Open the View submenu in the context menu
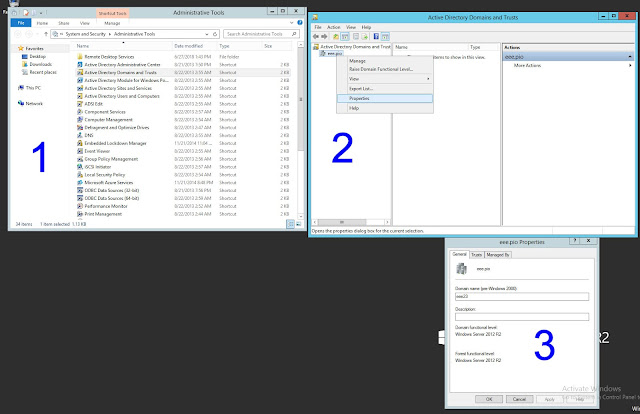 [x=384, y=79]
